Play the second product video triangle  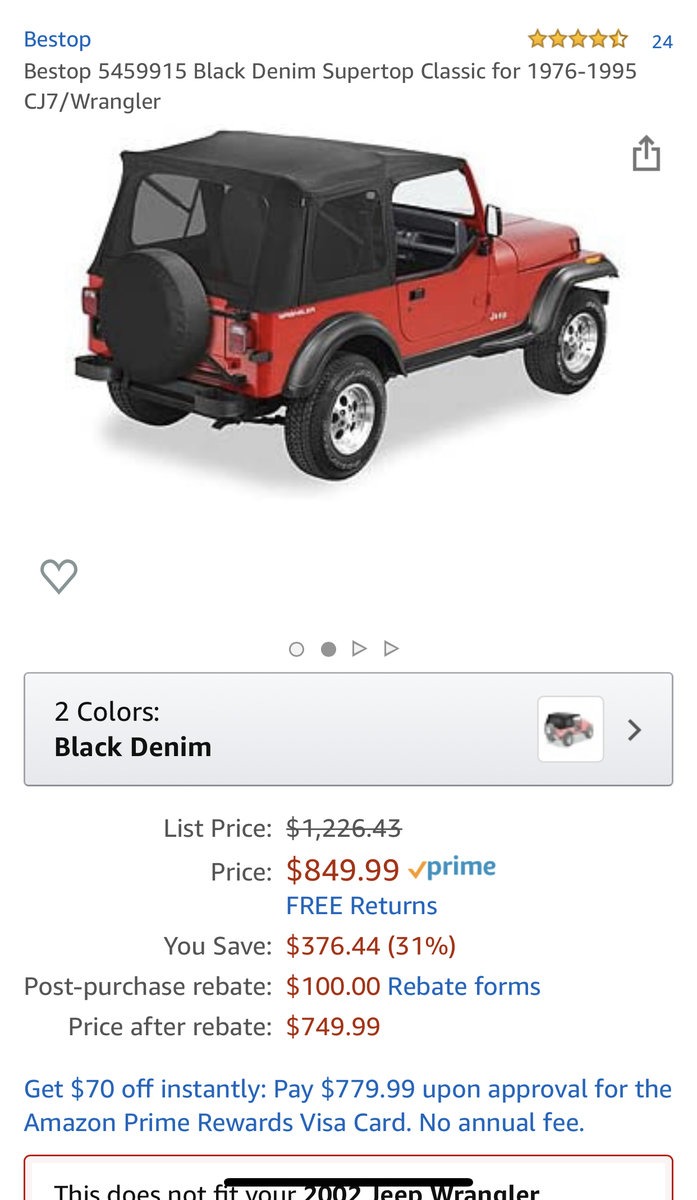tap(391, 649)
